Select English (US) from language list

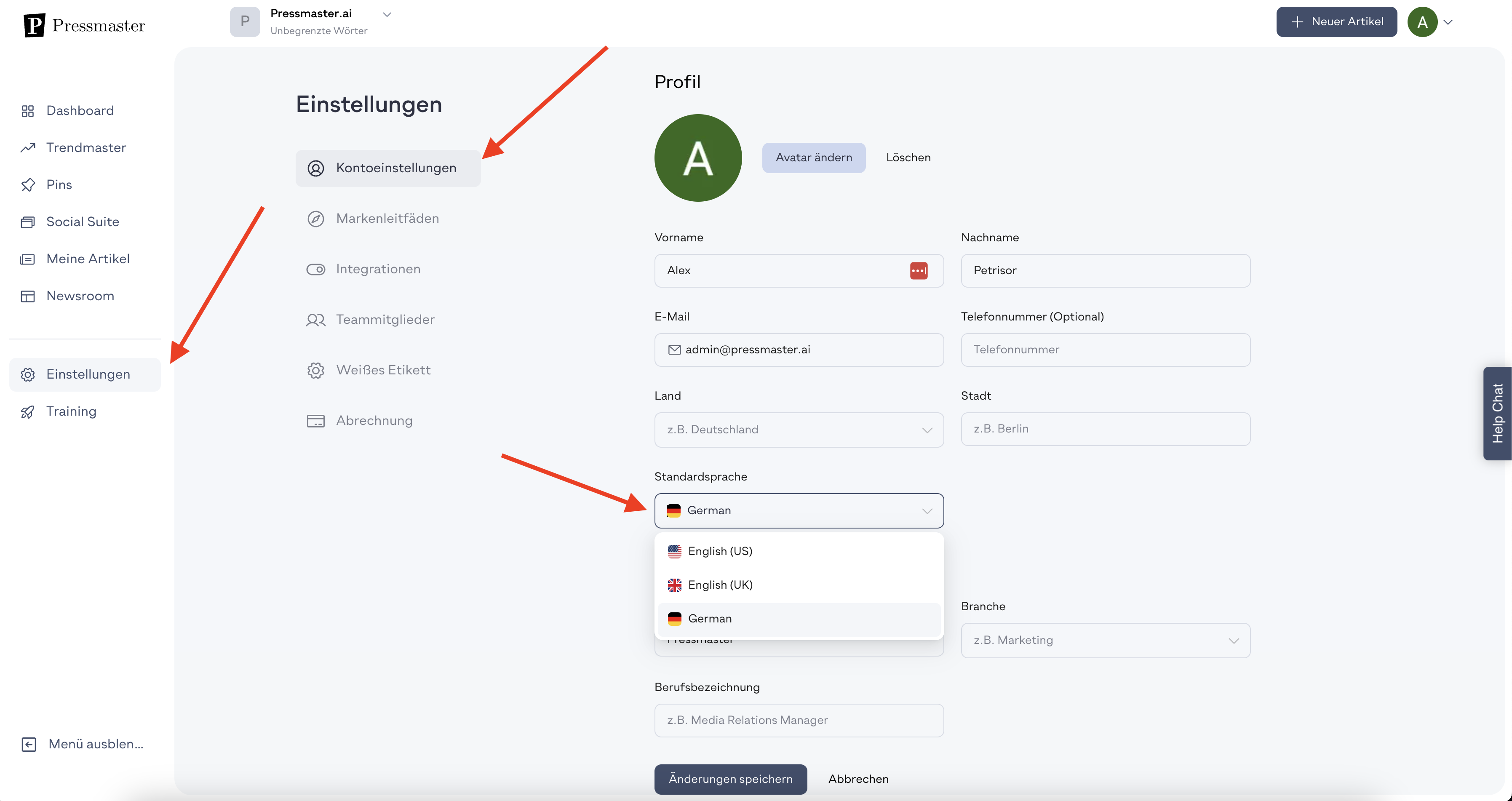[x=799, y=552]
